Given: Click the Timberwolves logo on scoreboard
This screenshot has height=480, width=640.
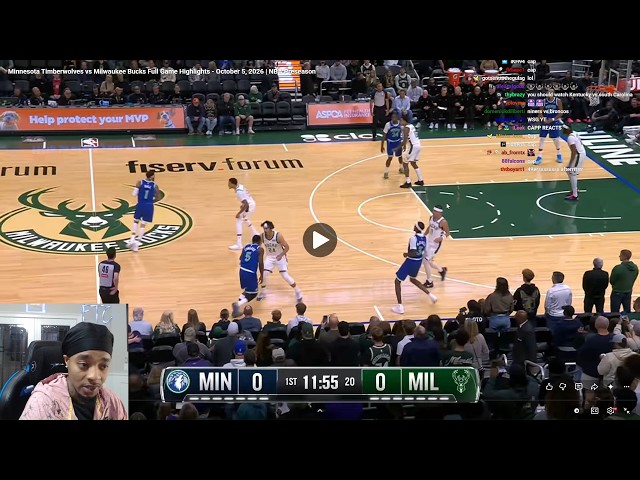Looking at the screenshot, I should pos(178,382).
